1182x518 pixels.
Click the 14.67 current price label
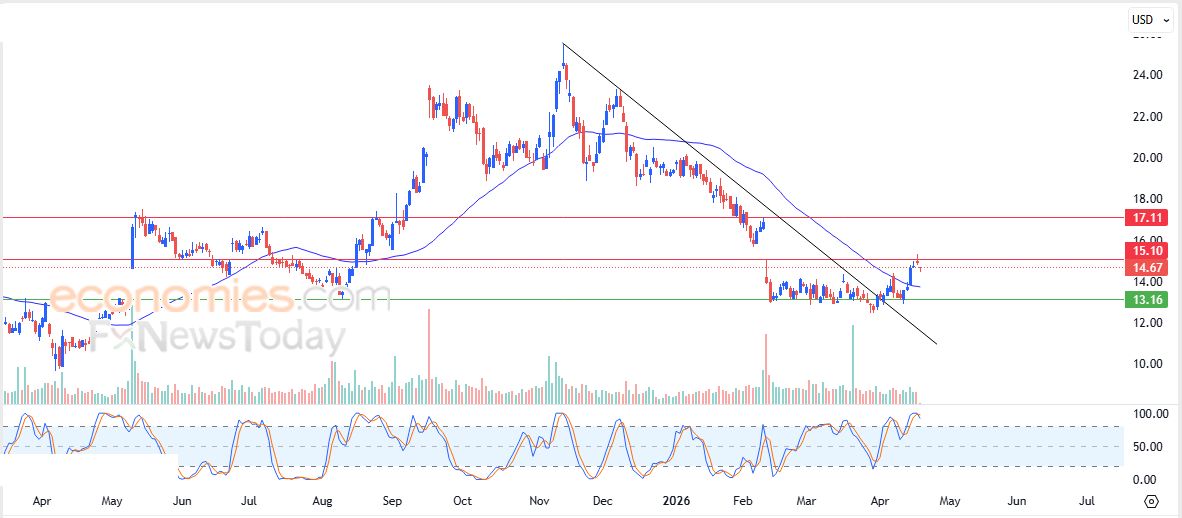1142,267
